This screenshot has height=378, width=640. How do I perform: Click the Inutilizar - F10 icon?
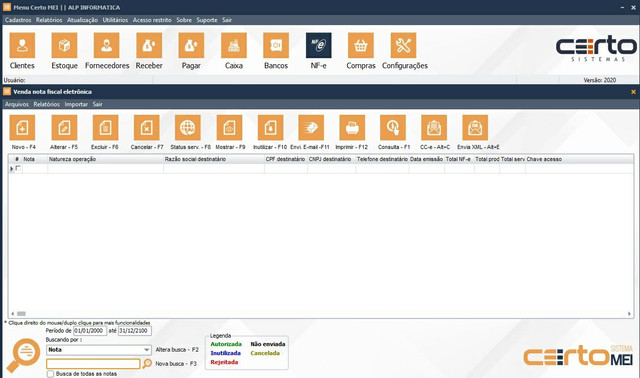[x=270, y=128]
